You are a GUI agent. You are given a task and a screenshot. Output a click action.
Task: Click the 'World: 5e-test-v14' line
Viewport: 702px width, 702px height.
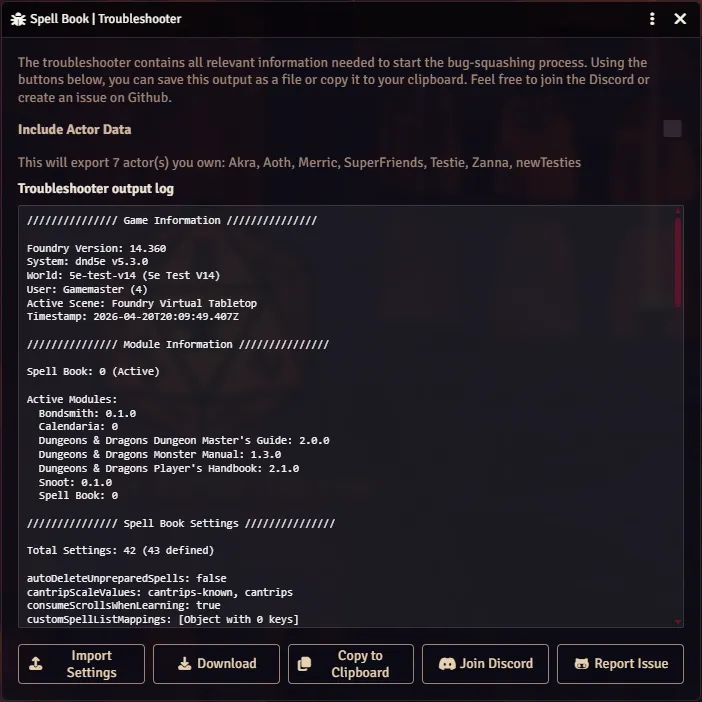coord(123,275)
